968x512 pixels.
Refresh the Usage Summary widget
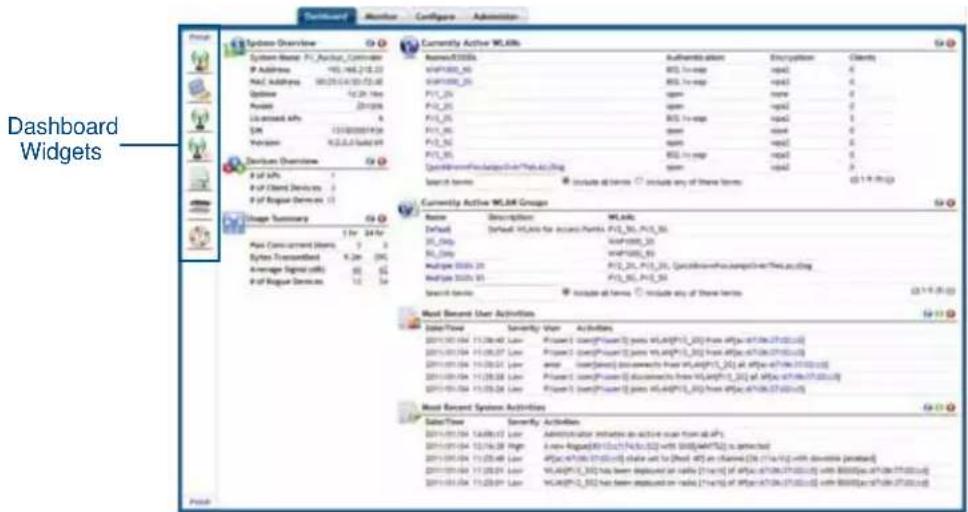tap(370, 219)
